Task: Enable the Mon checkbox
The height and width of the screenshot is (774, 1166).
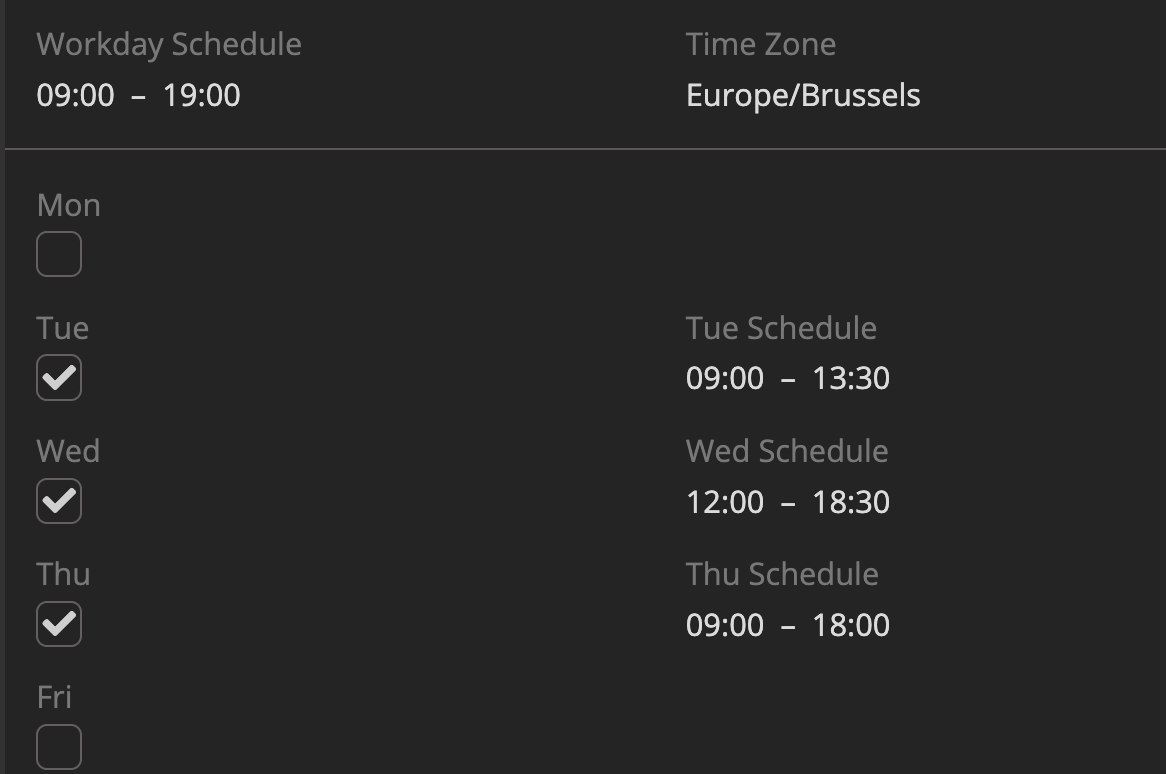Action: click(x=59, y=255)
